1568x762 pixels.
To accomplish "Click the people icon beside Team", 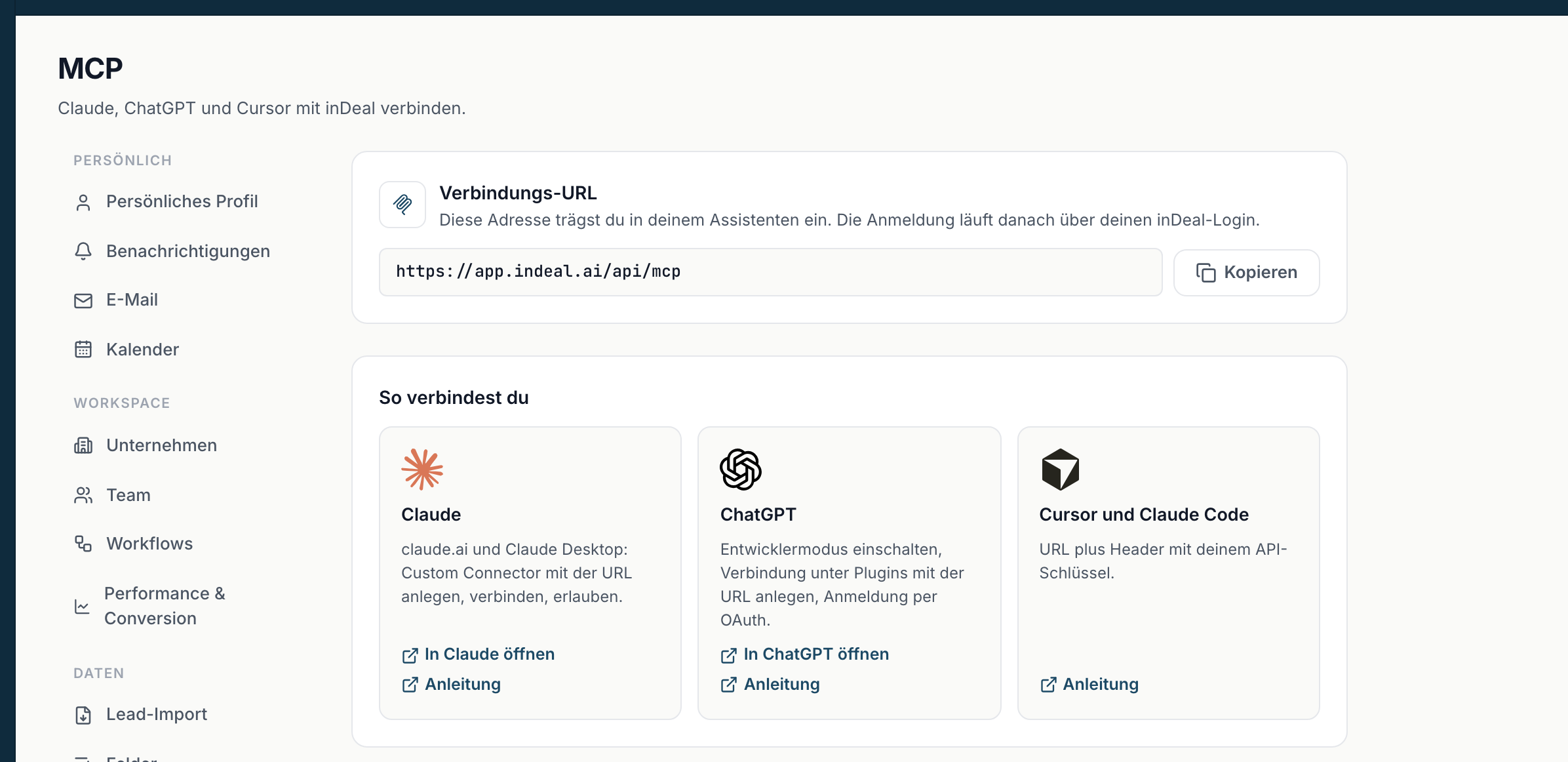I will [83, 495].
